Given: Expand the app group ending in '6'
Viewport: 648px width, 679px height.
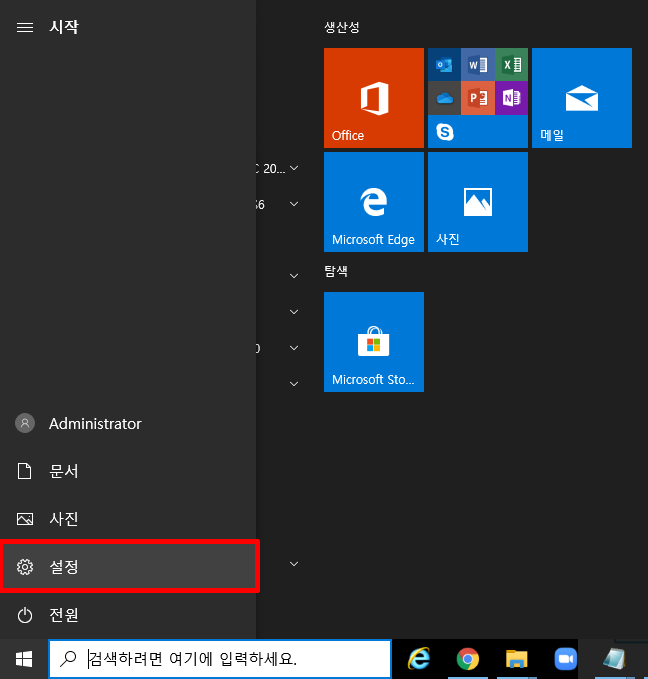Looking at the screenshot, I should coord(294,204).
